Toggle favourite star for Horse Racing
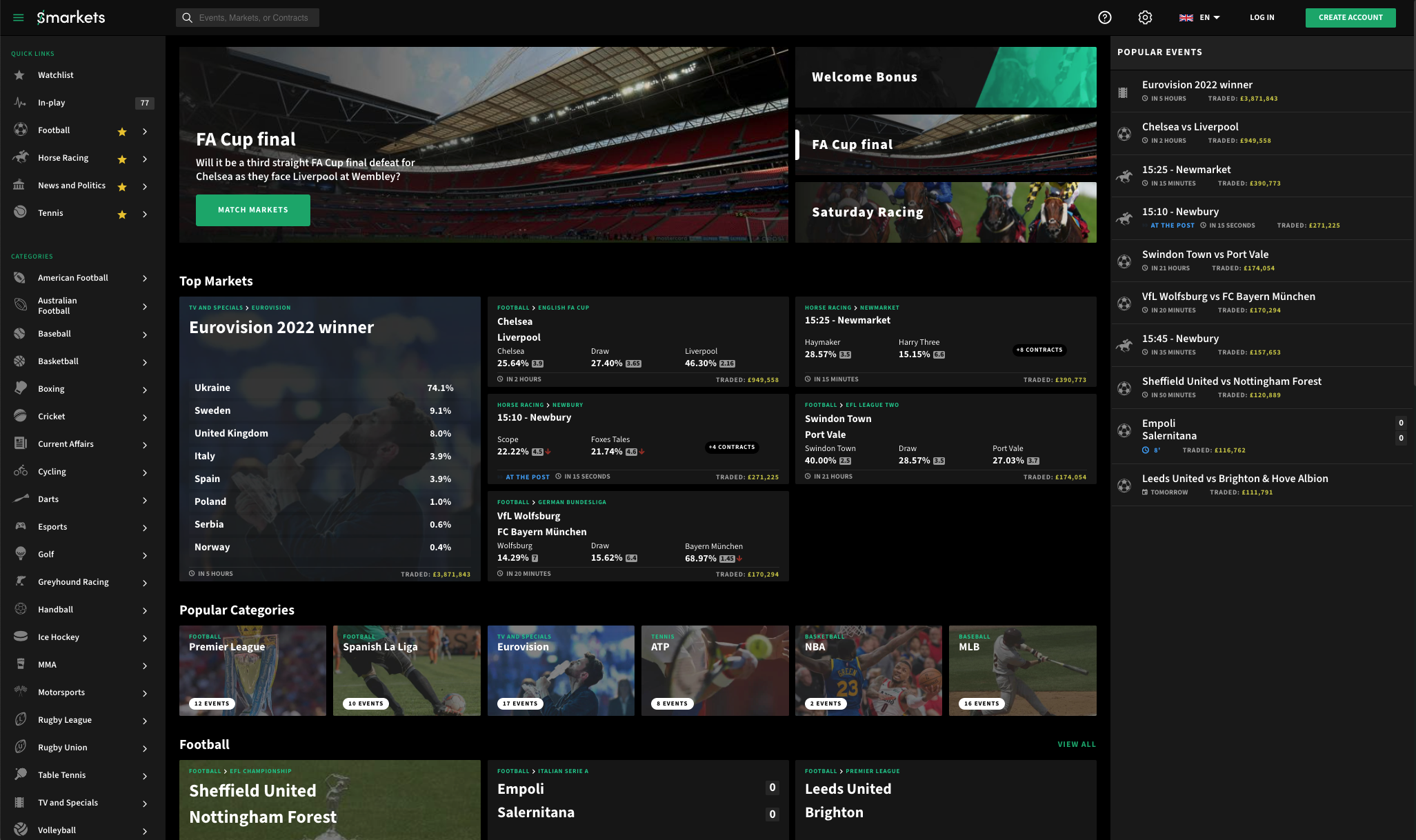1416x840 pixels. 122,159
